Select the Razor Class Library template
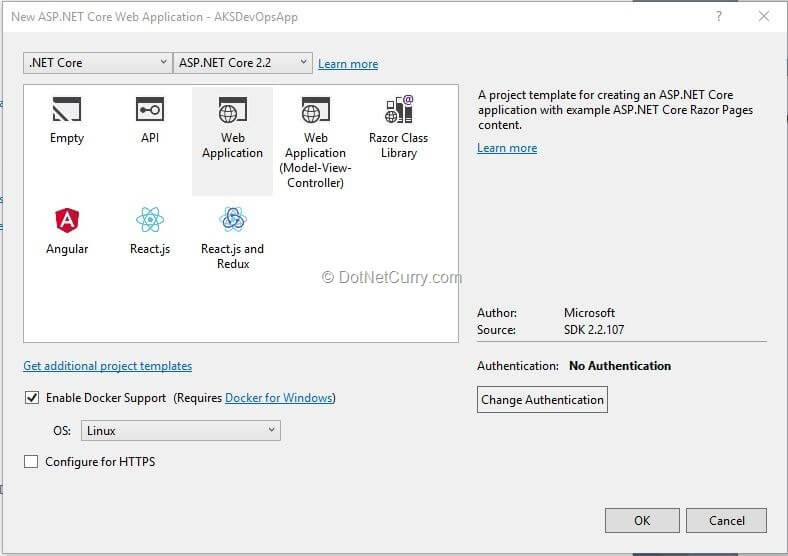This screenshot has height=556, width=788. (399, 127)
